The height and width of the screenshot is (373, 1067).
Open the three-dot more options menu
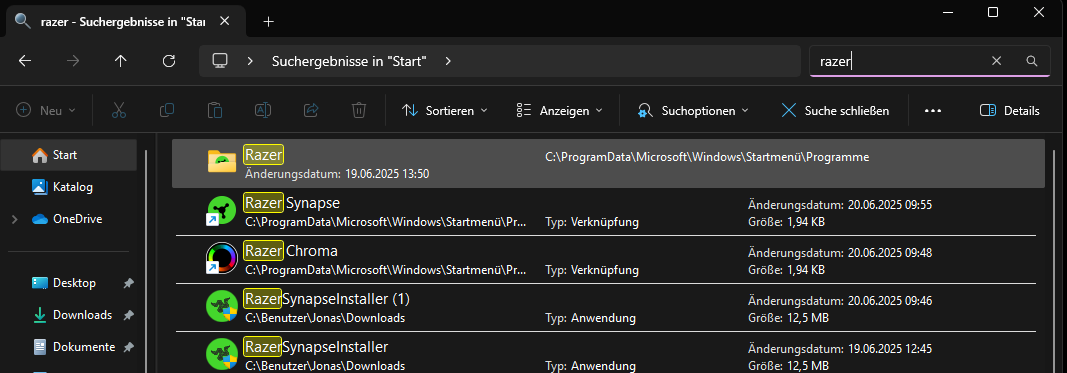click(933, 110)
